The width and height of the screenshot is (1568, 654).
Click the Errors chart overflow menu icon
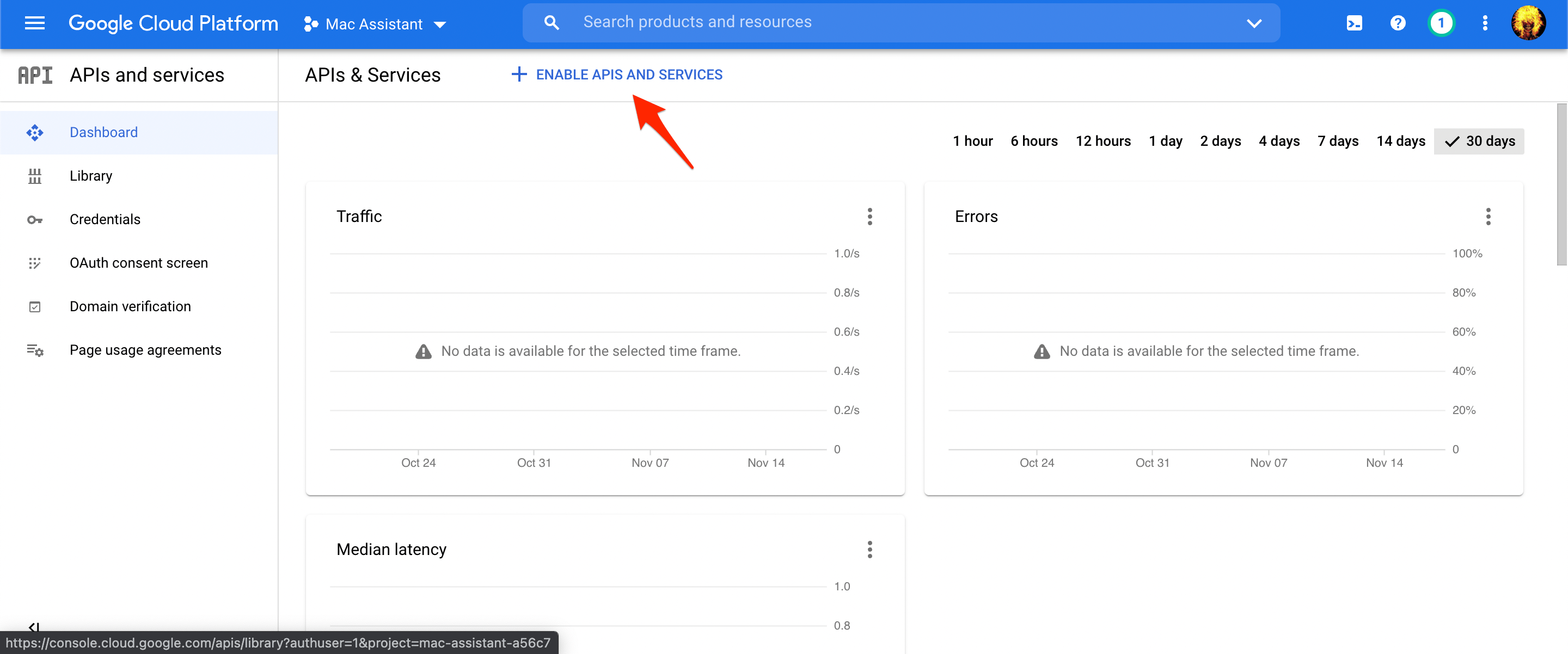tap(1488, 216)
